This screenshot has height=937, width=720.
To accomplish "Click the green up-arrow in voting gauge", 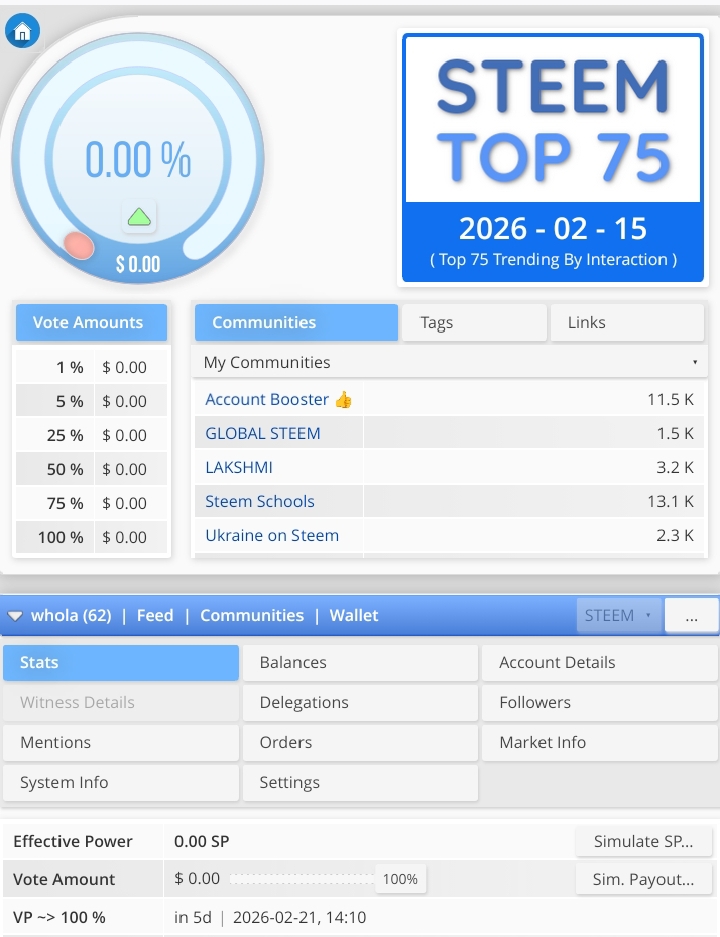I will (x=139, y=216).
